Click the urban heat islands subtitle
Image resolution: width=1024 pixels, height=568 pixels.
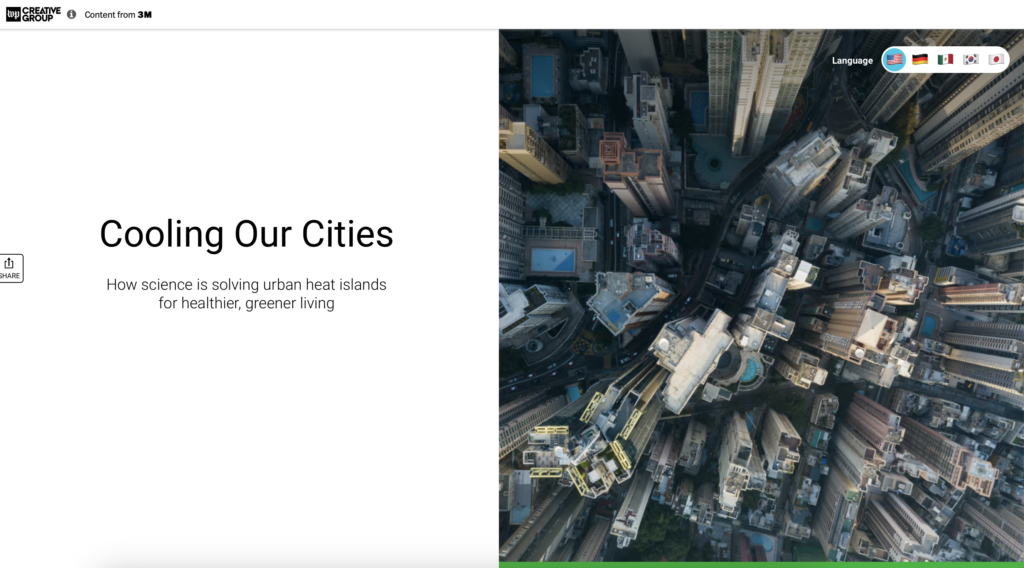[x=246, y=294]
